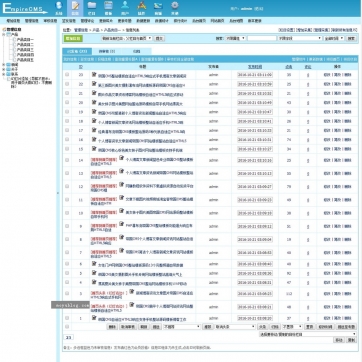
Task: Click the document icon in row ID 1
Action: coord(94,318)
